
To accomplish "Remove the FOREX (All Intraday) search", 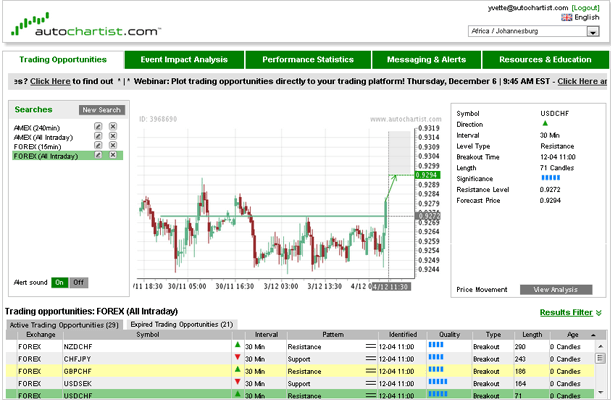I will [x=113, y=156].
